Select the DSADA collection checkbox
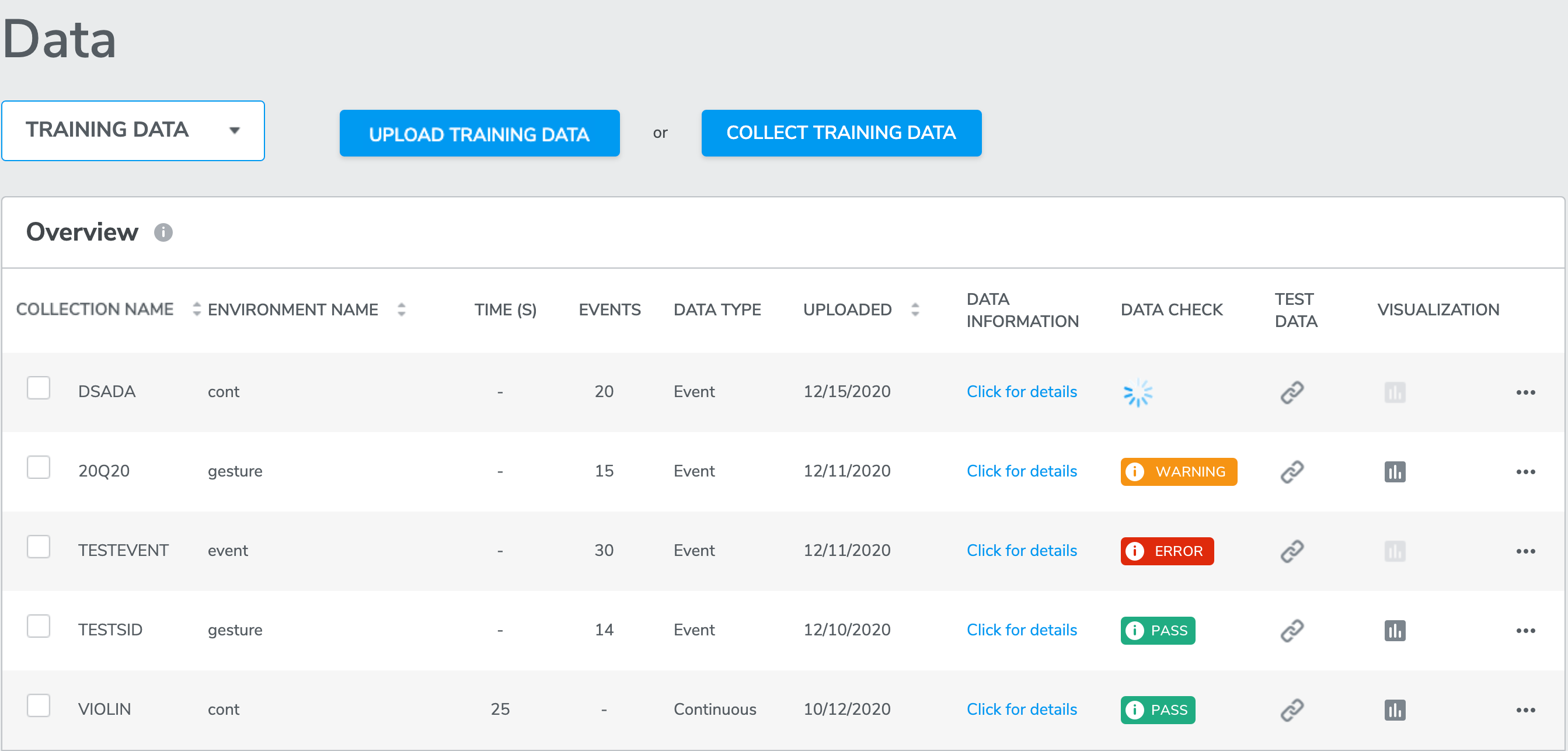 (x=39, y=388)
